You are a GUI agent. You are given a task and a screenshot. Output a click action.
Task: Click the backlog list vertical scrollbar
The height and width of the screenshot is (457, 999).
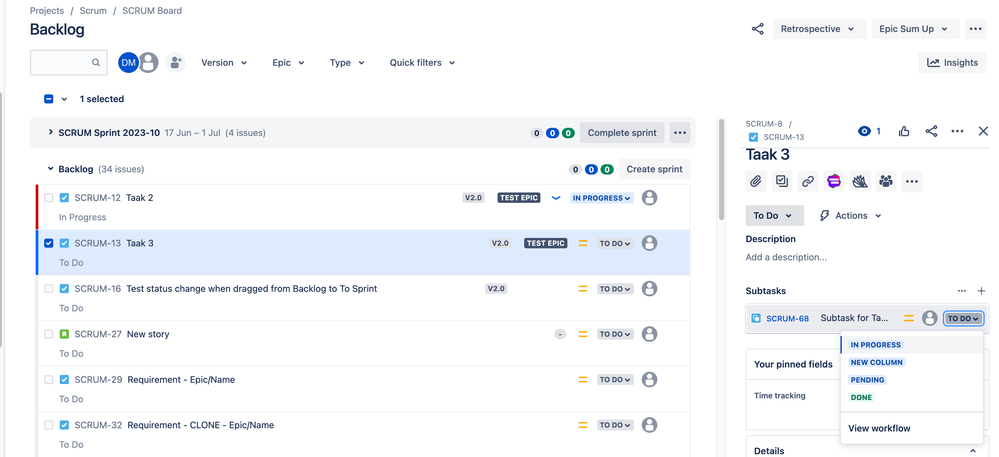coord(722,170)
